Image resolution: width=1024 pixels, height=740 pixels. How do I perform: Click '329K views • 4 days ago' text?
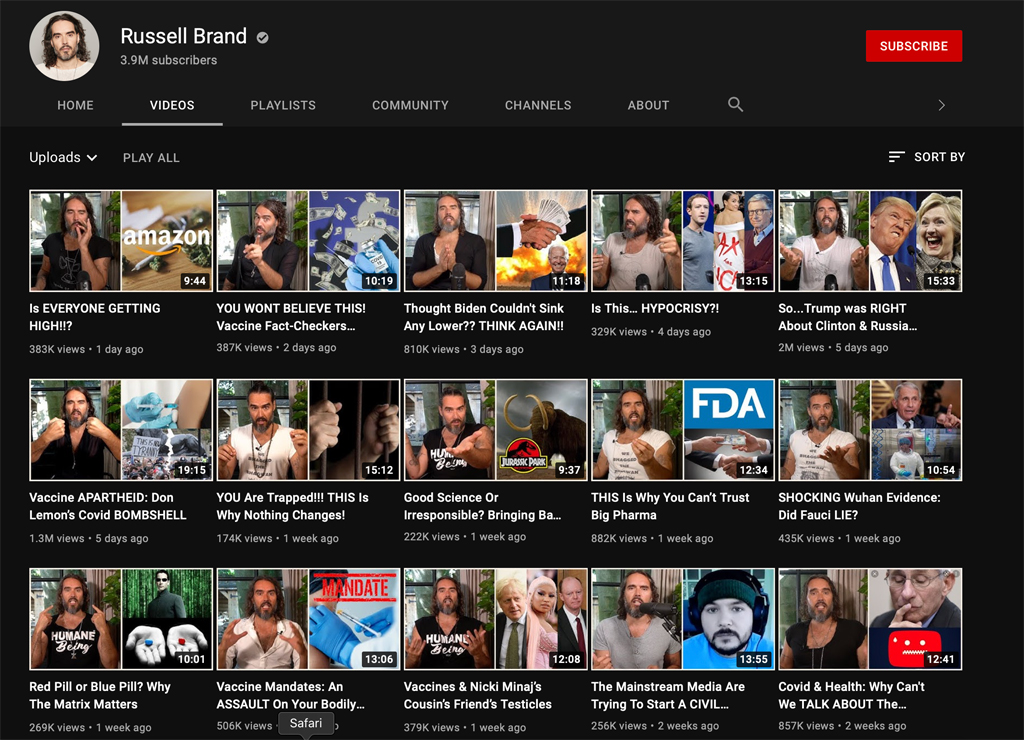651,331
